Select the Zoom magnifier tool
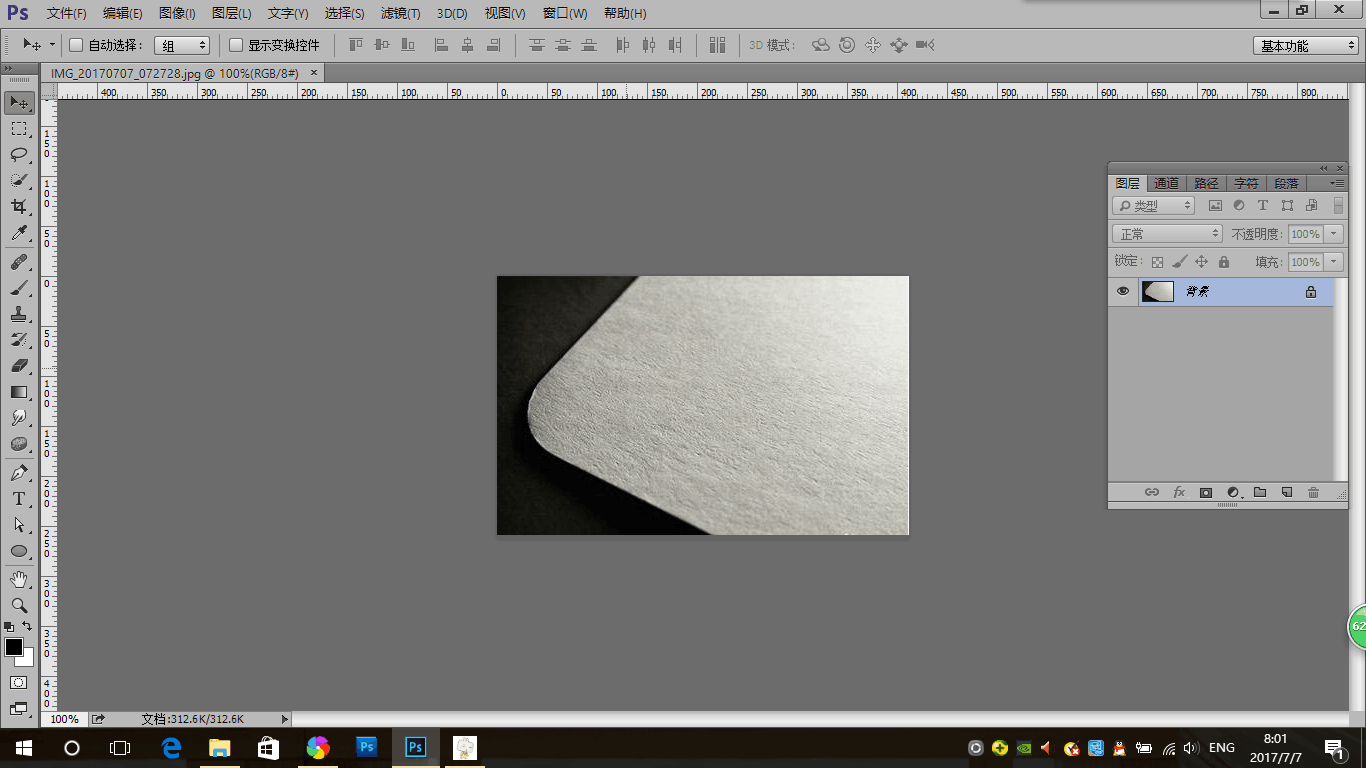The width and height of the screenshot is (1366, 768). [x=19, y=605]
